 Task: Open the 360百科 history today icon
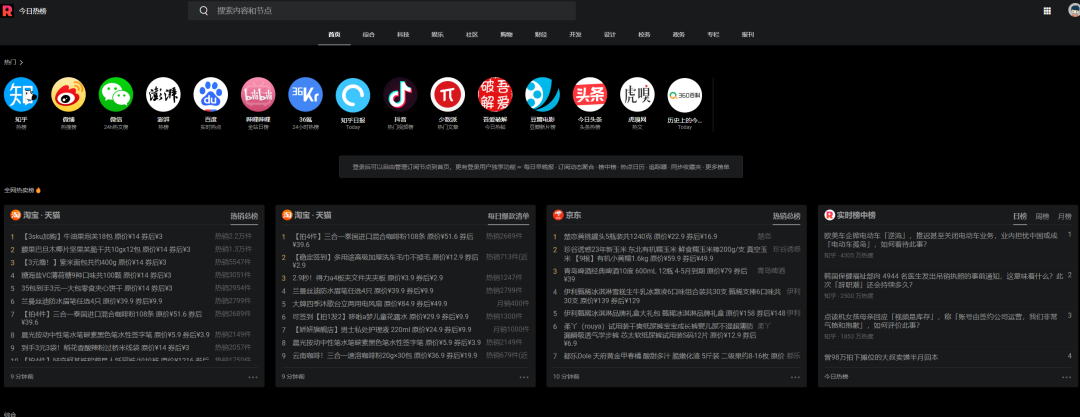click(x=685, y=94)
